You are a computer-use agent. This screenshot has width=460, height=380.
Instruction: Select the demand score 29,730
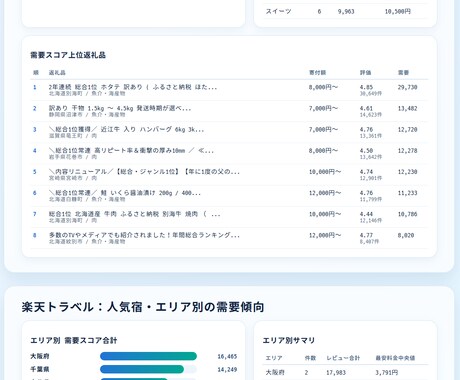(407, 87)
